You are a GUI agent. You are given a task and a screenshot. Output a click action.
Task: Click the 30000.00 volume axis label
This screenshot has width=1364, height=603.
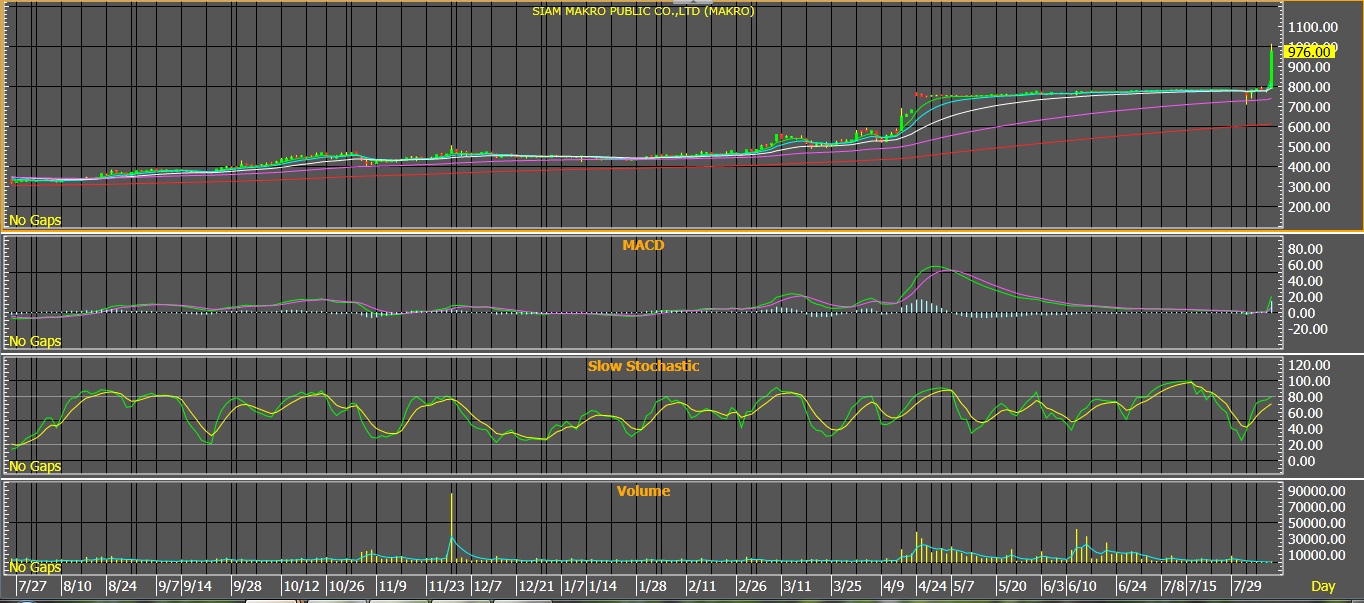pos(1318,539)
